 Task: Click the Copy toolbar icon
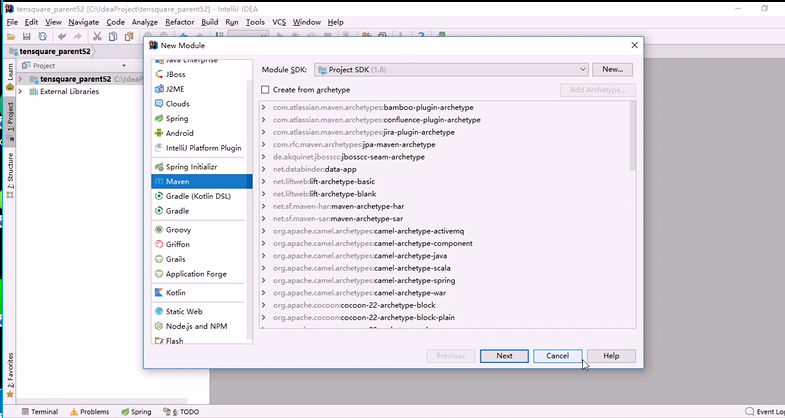coord(113,37)
